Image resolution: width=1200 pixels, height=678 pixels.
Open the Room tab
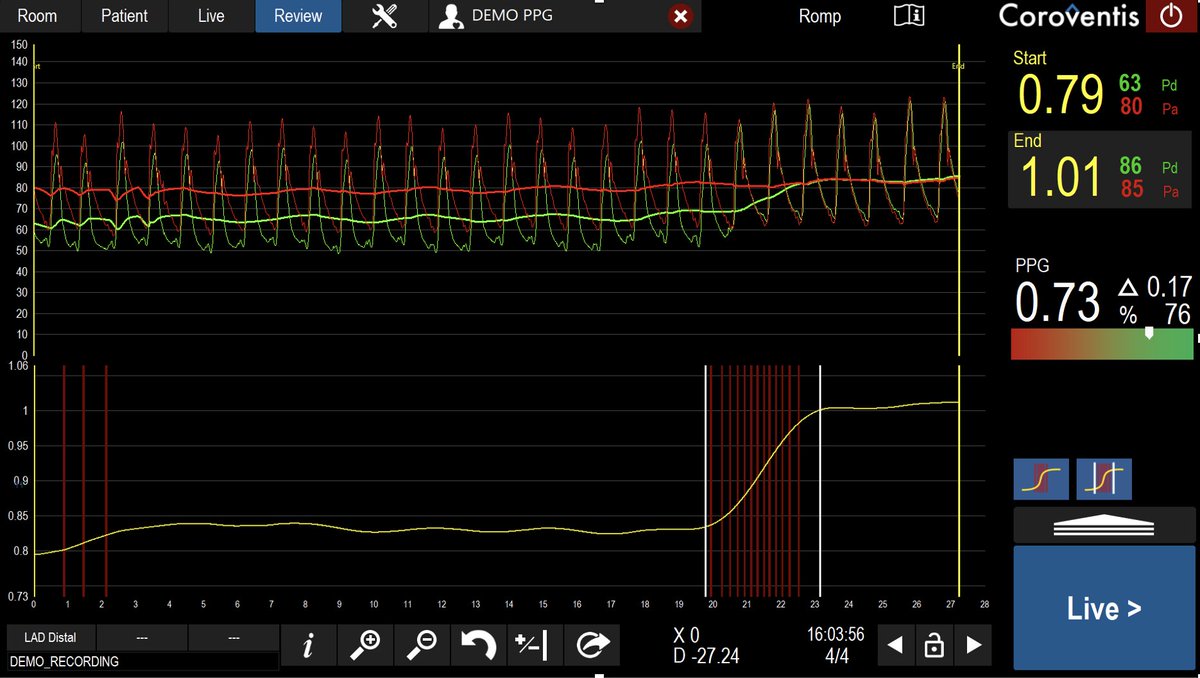click(x=38, y=16)
